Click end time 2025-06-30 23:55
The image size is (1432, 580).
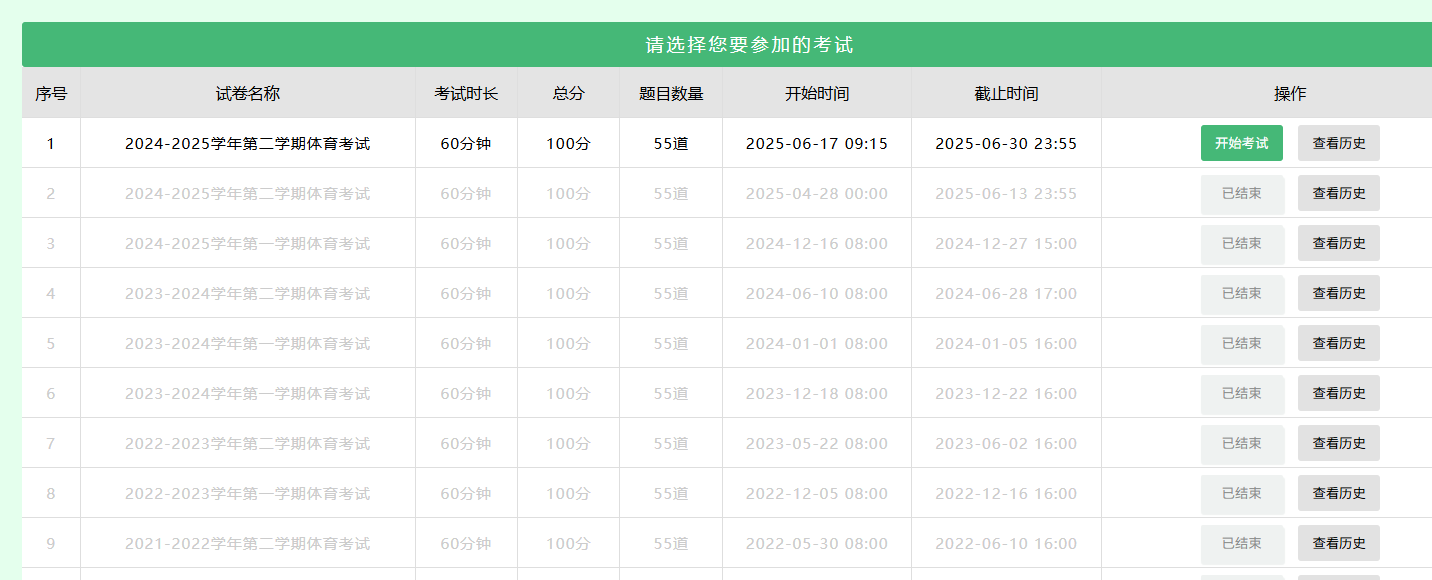click(1006, 144)
